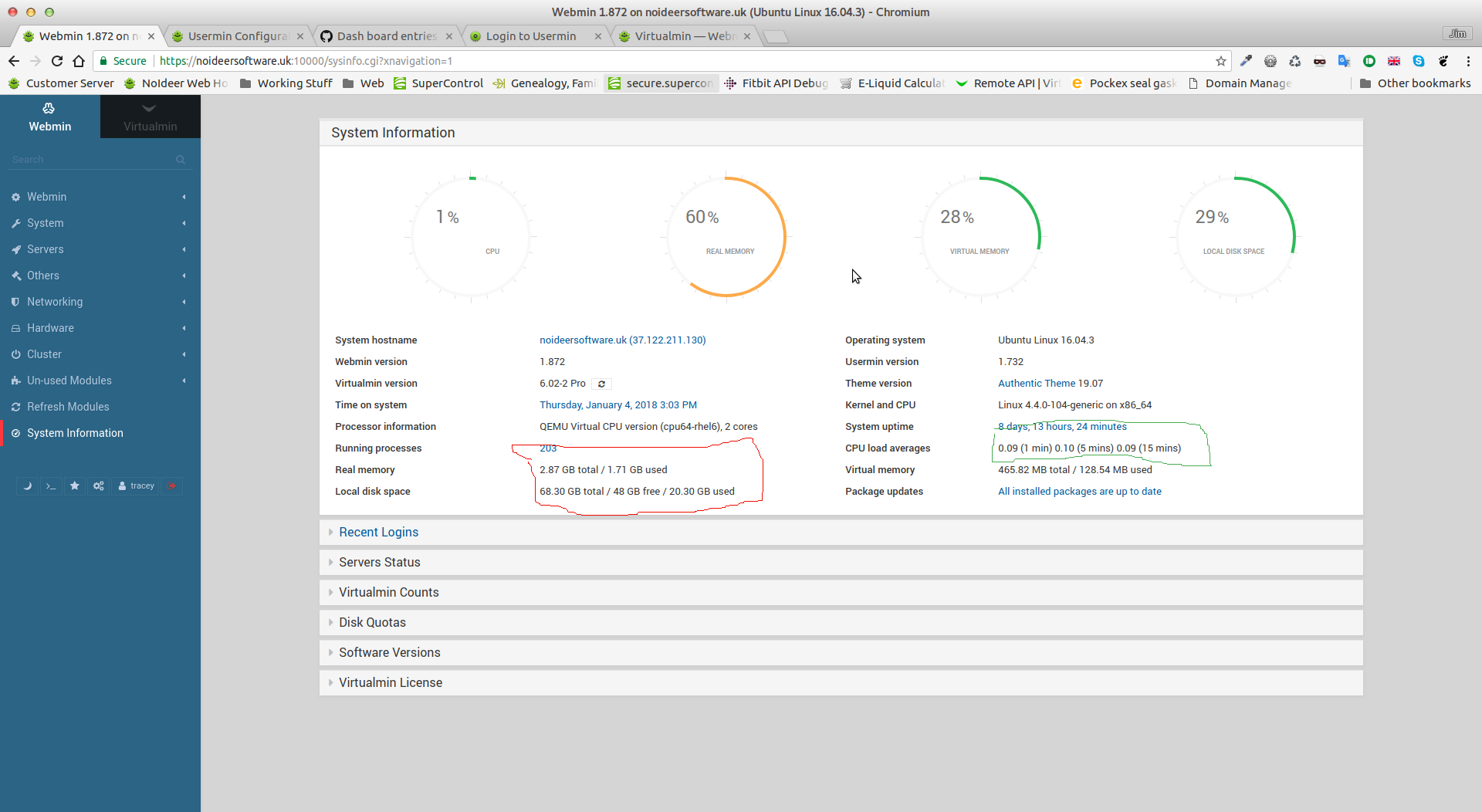Open the noideersoftware.uk hostname link
The image size is (1482, 812).
click(622, 340)
